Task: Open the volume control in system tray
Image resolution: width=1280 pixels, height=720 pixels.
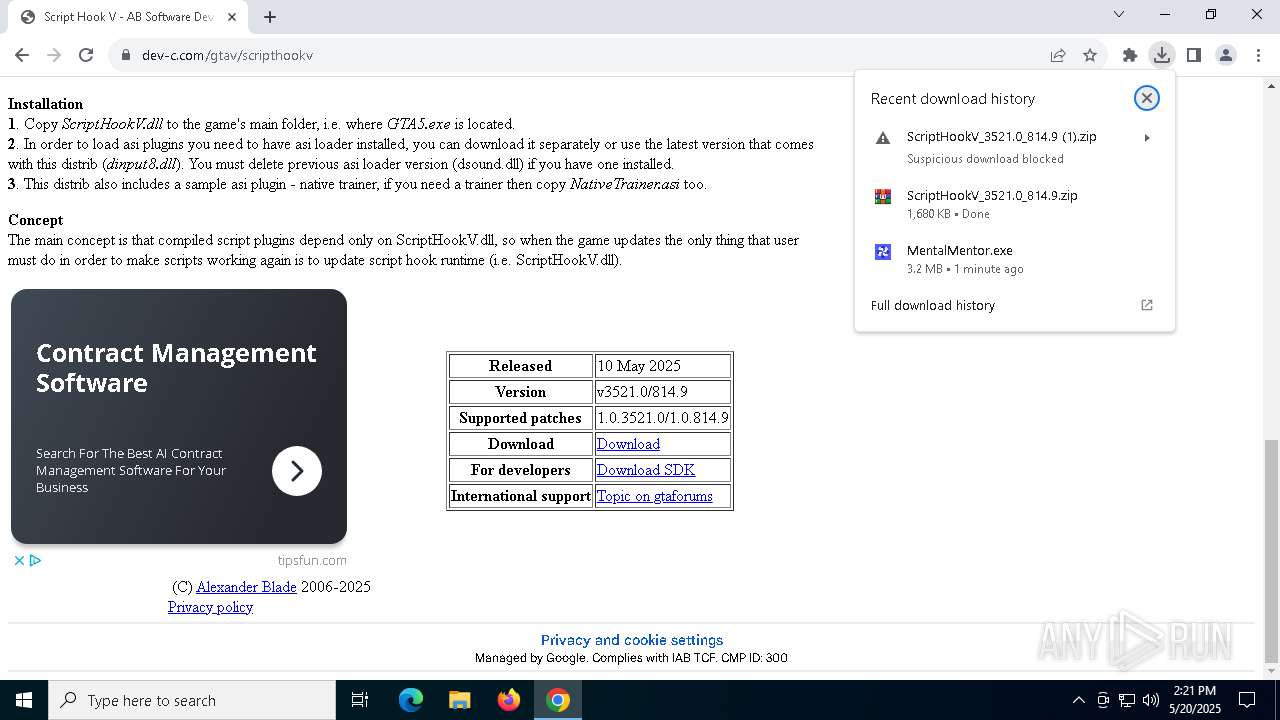Action: (x=1151, y=700)
